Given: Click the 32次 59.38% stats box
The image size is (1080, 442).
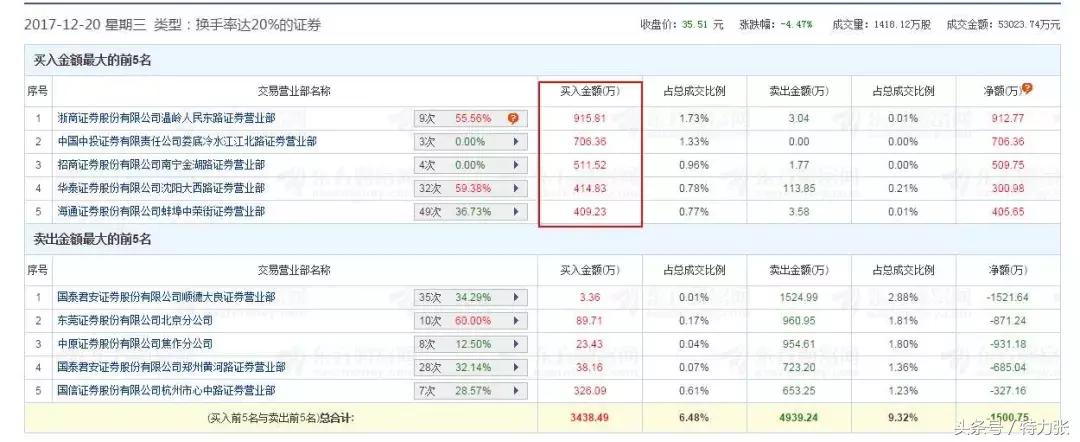Looking at the screenshot, I should 470,189.
